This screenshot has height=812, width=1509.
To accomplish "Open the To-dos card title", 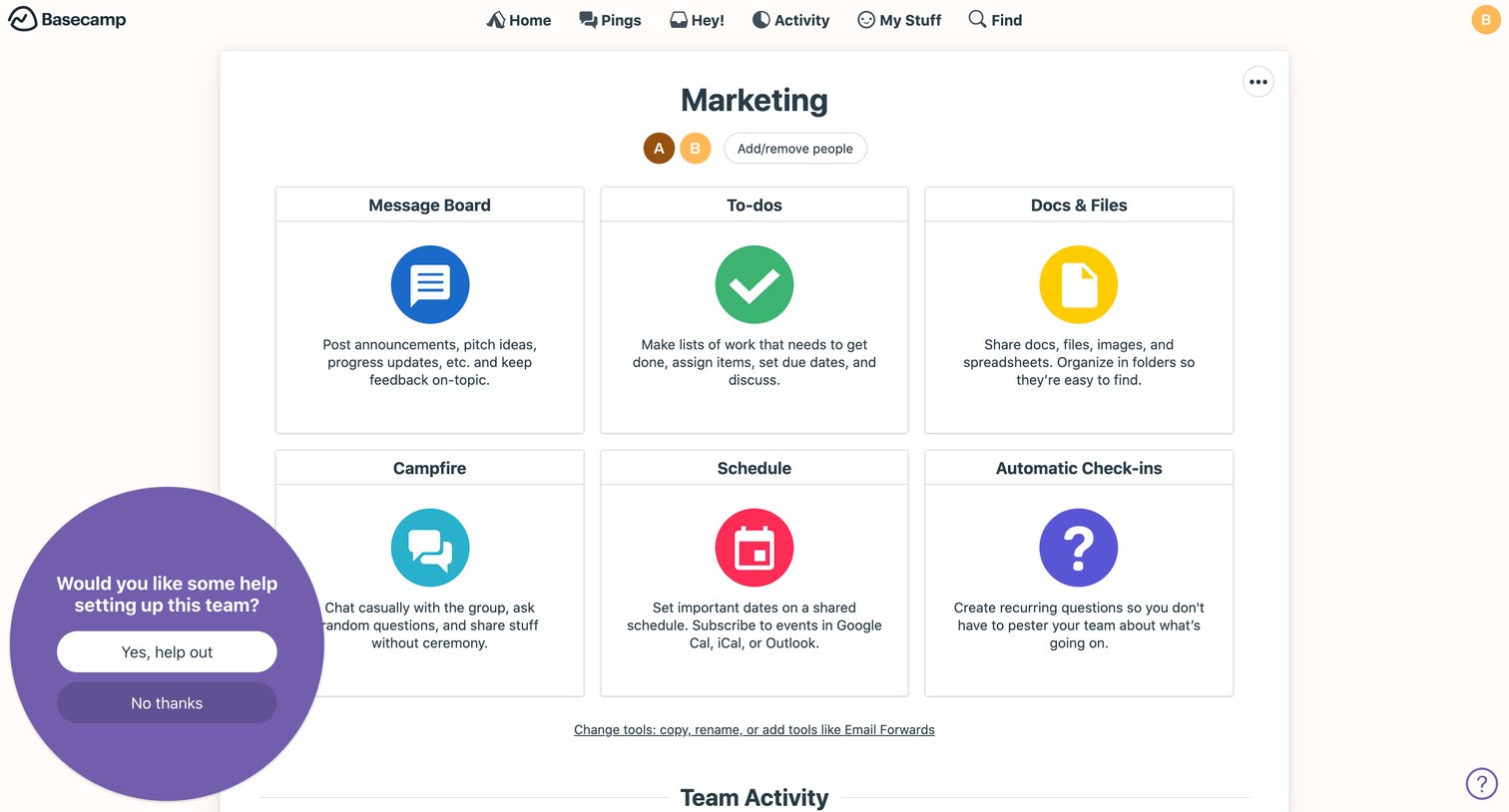I will click(754, 205).
